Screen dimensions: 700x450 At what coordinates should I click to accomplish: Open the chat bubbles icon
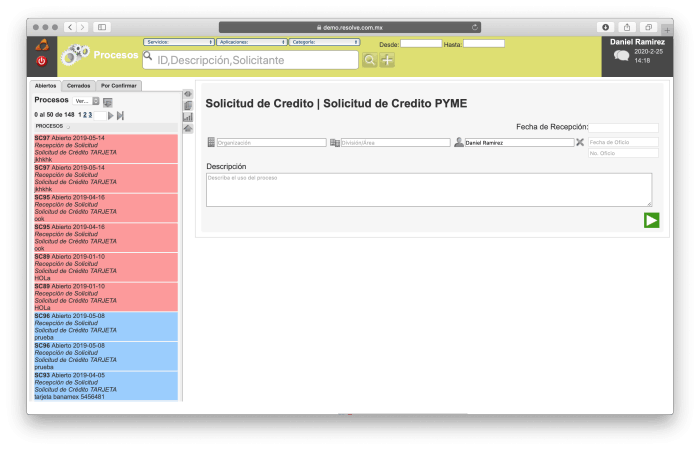pyautogui.click(x=622, y=56)
